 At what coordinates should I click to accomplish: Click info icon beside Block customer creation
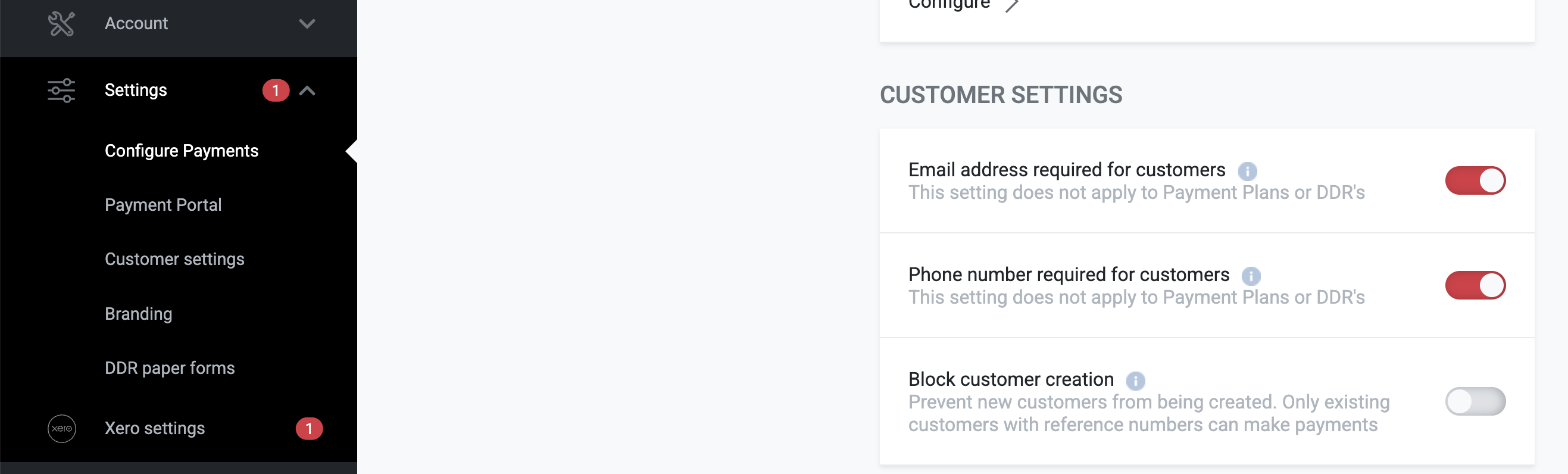pos(1135,381)
